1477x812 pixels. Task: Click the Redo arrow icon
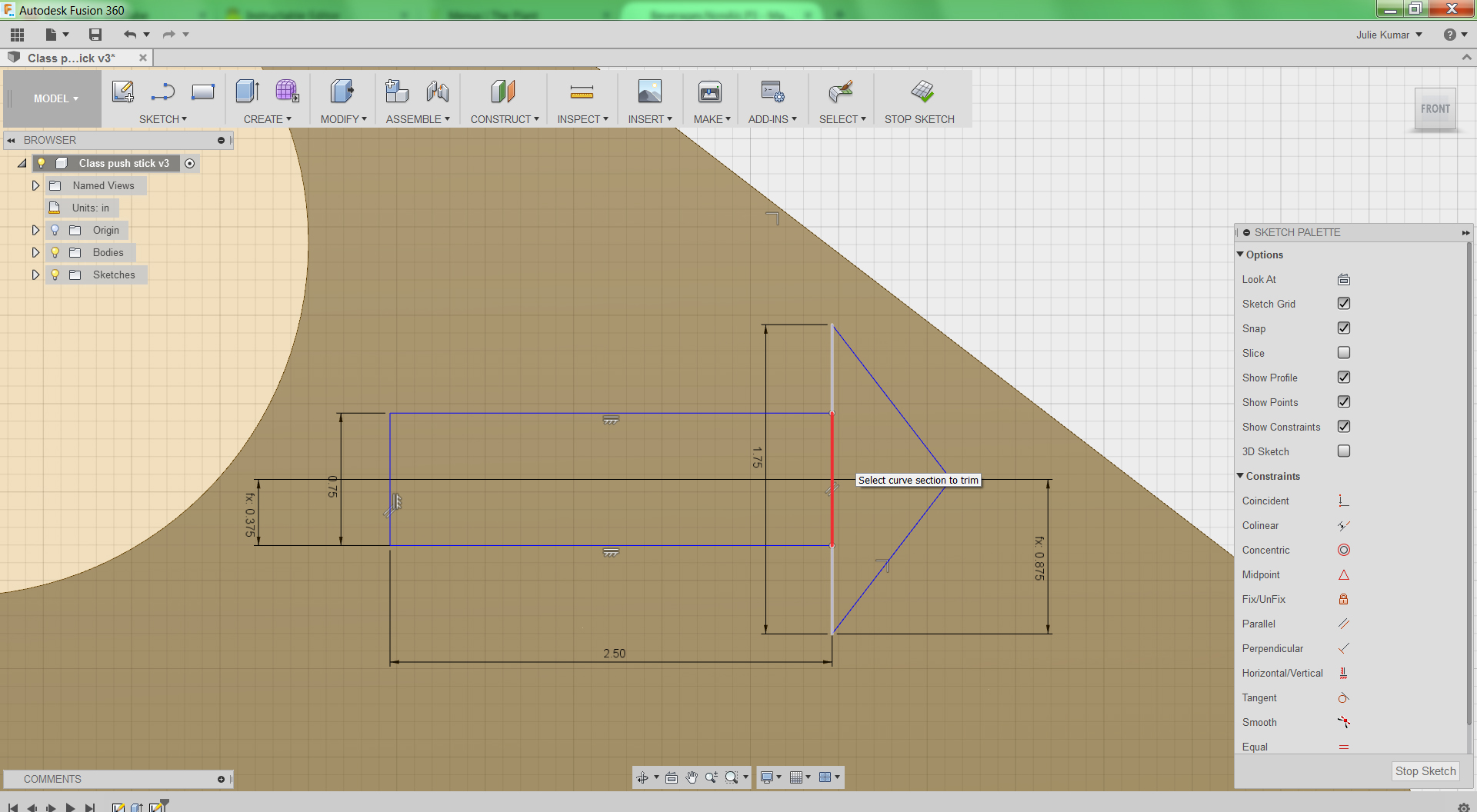(x=169, y=35)
